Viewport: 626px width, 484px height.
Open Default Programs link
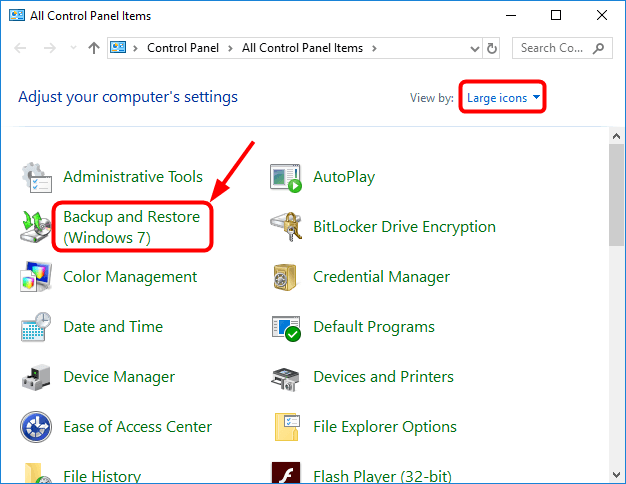coord(374,327)
